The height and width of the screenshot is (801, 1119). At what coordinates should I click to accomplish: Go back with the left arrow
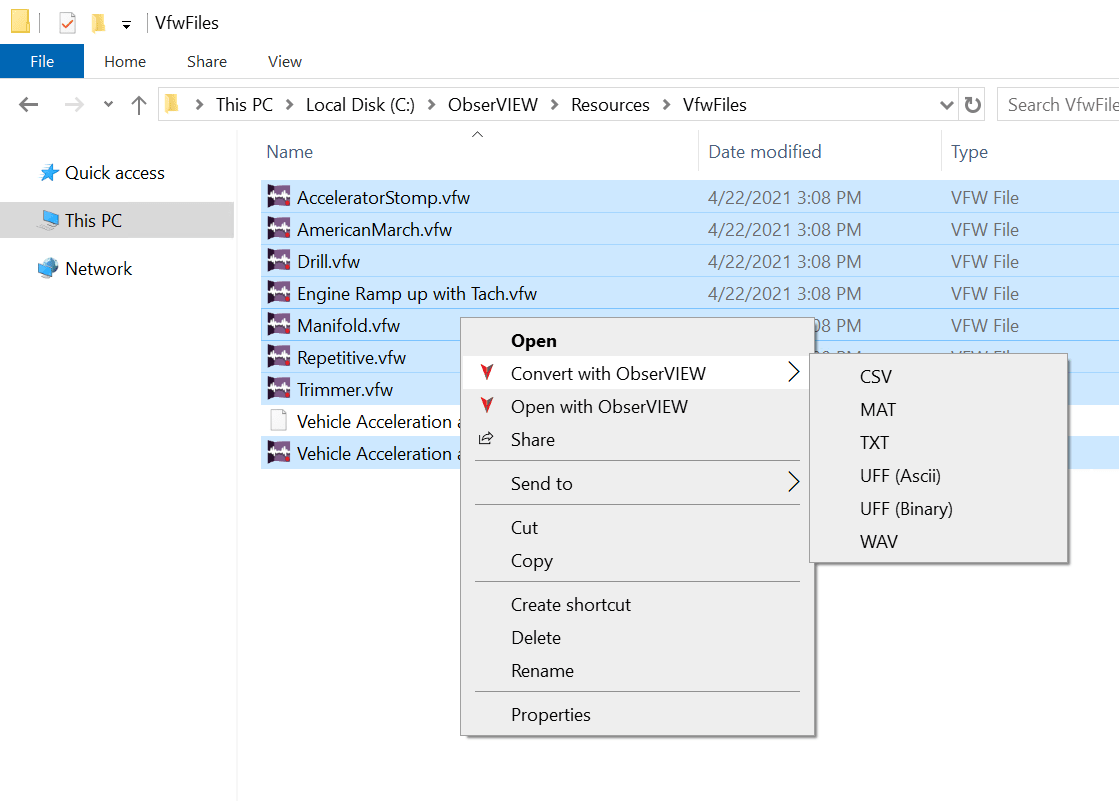[29, 105]
